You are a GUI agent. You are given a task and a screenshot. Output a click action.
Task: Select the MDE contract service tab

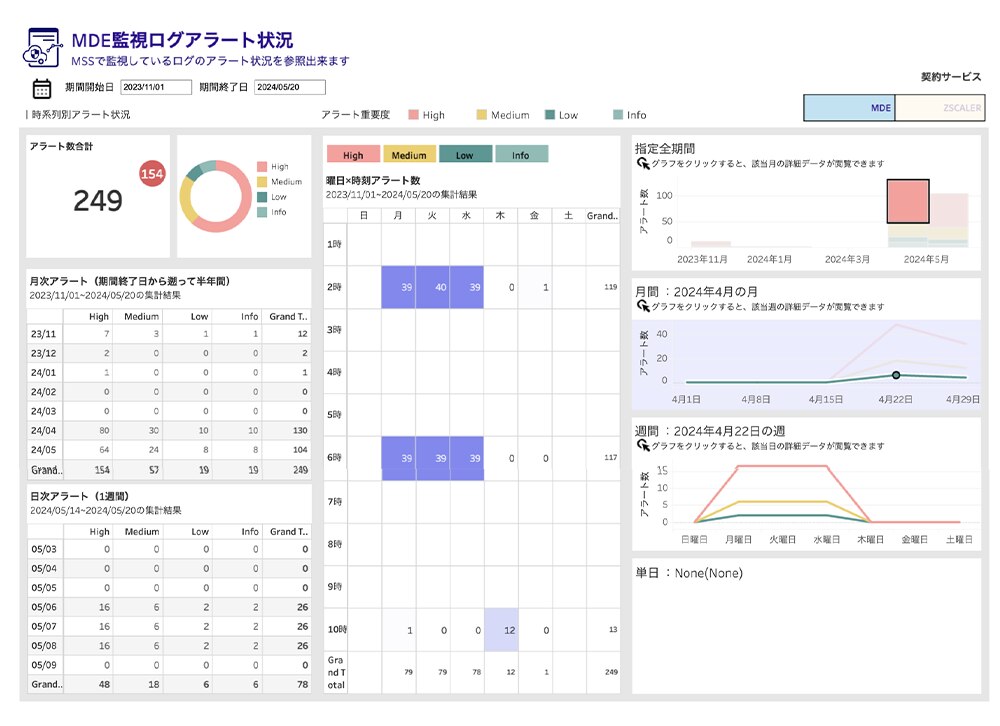(x=849, y=108)
